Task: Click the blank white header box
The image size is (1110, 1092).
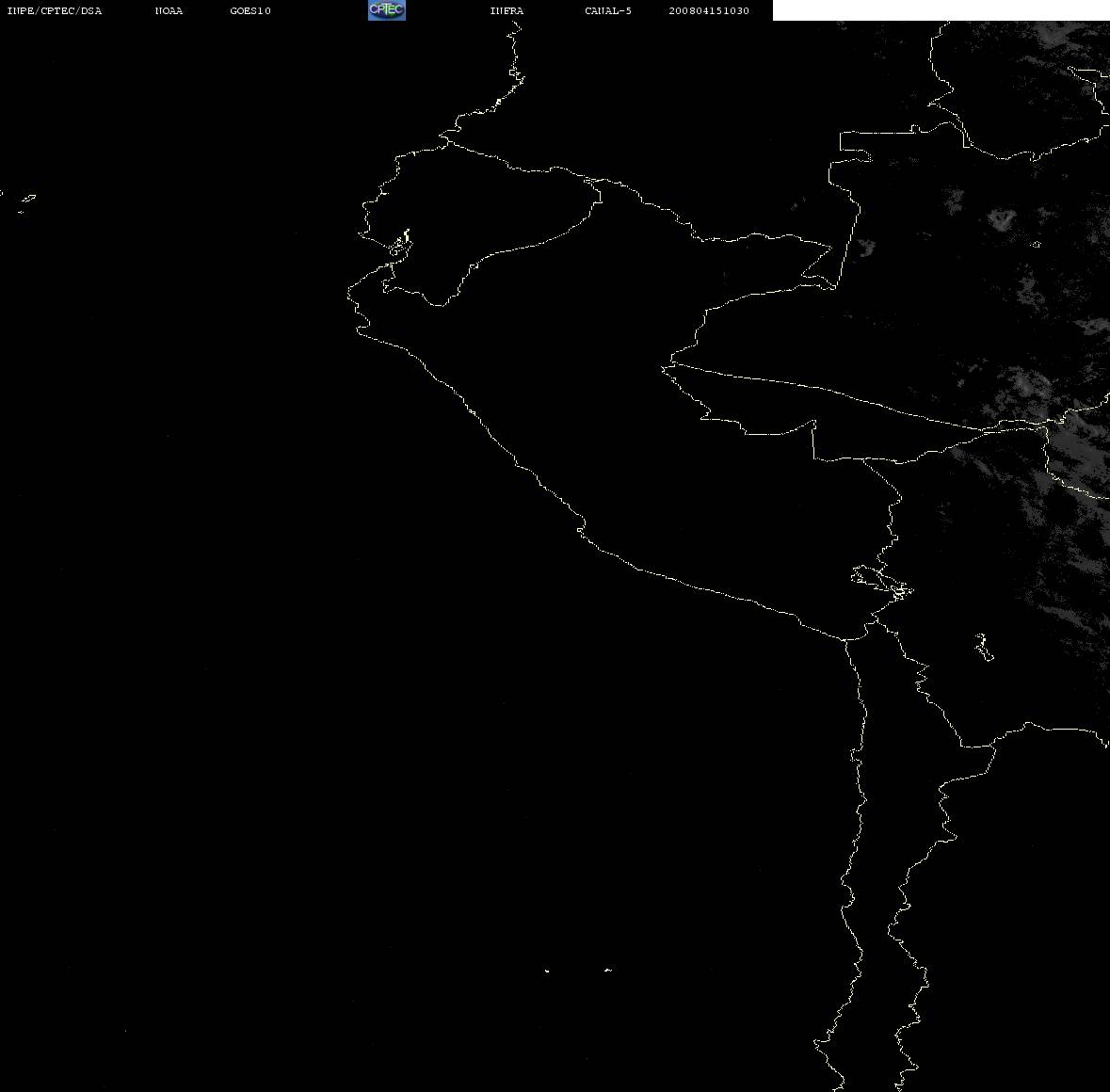Action: [x=941, y=10]
